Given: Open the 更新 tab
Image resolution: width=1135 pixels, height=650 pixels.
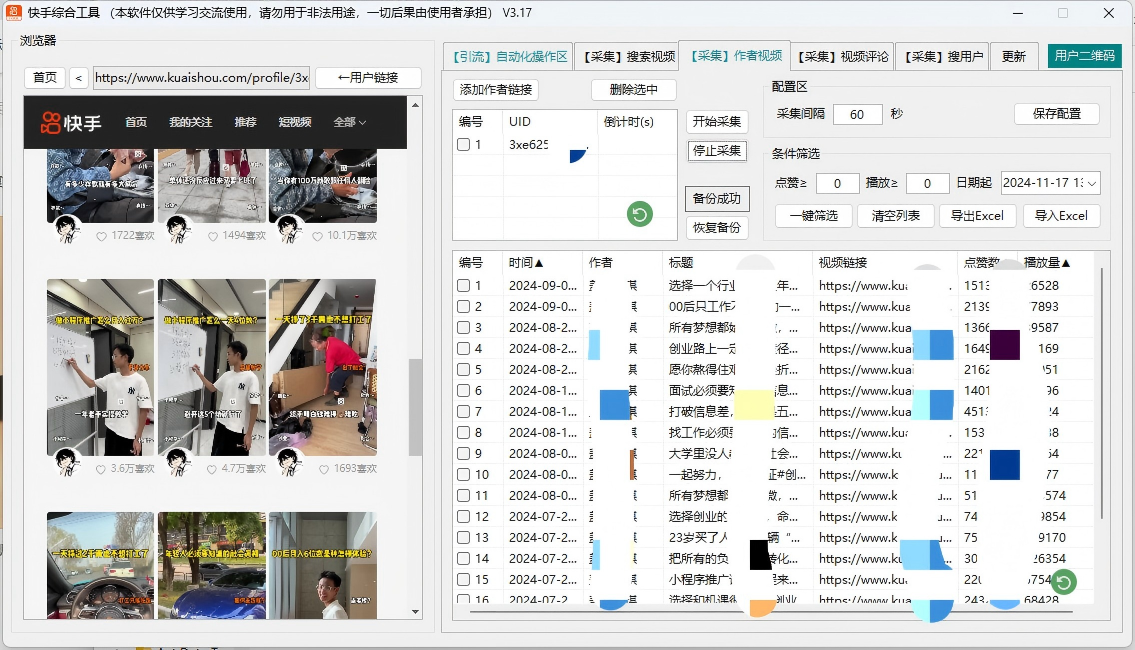Looking at the screenshot, I should [1013, 56].
